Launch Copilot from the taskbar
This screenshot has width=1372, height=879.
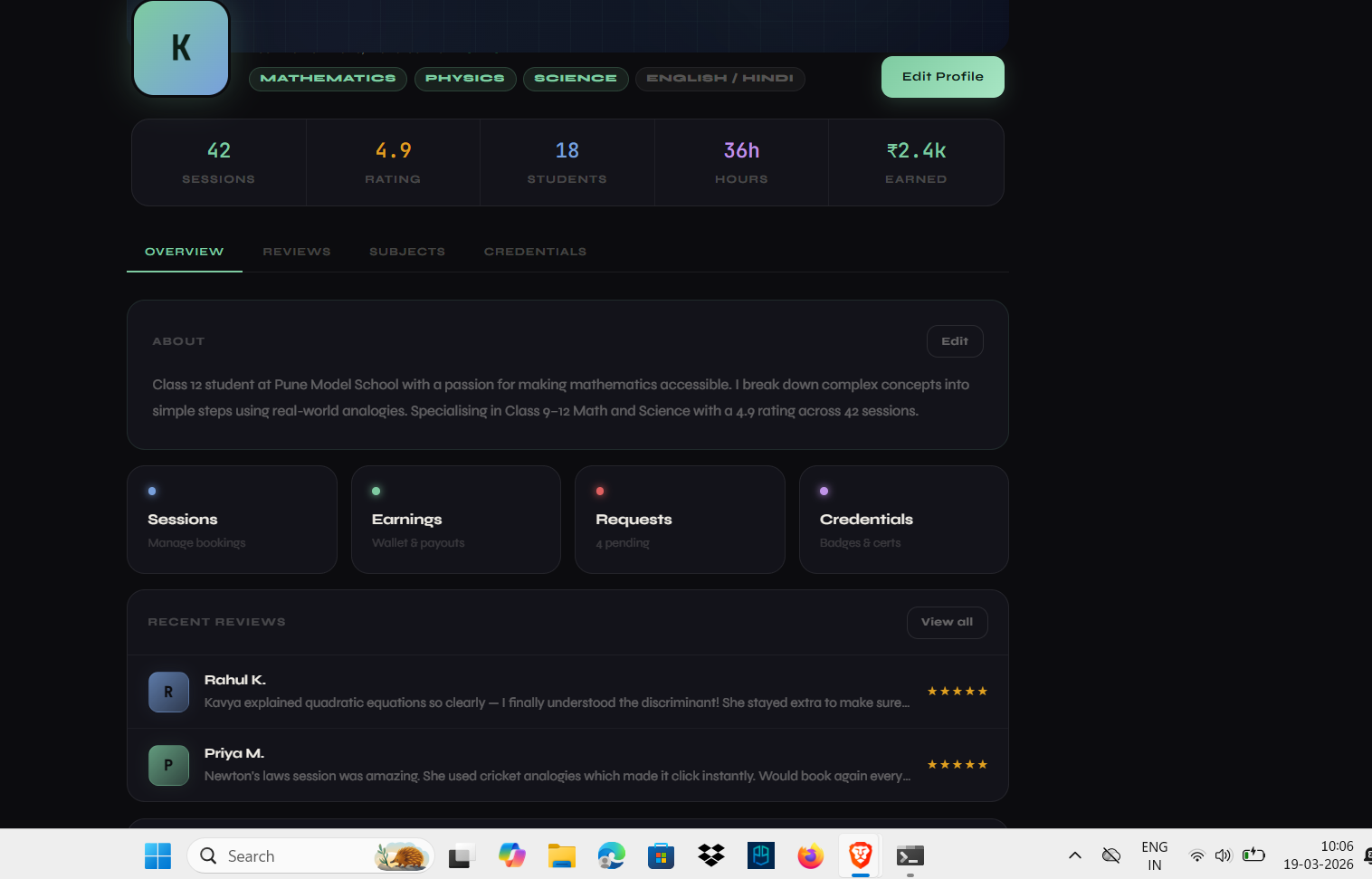click(x=512, y=856)
